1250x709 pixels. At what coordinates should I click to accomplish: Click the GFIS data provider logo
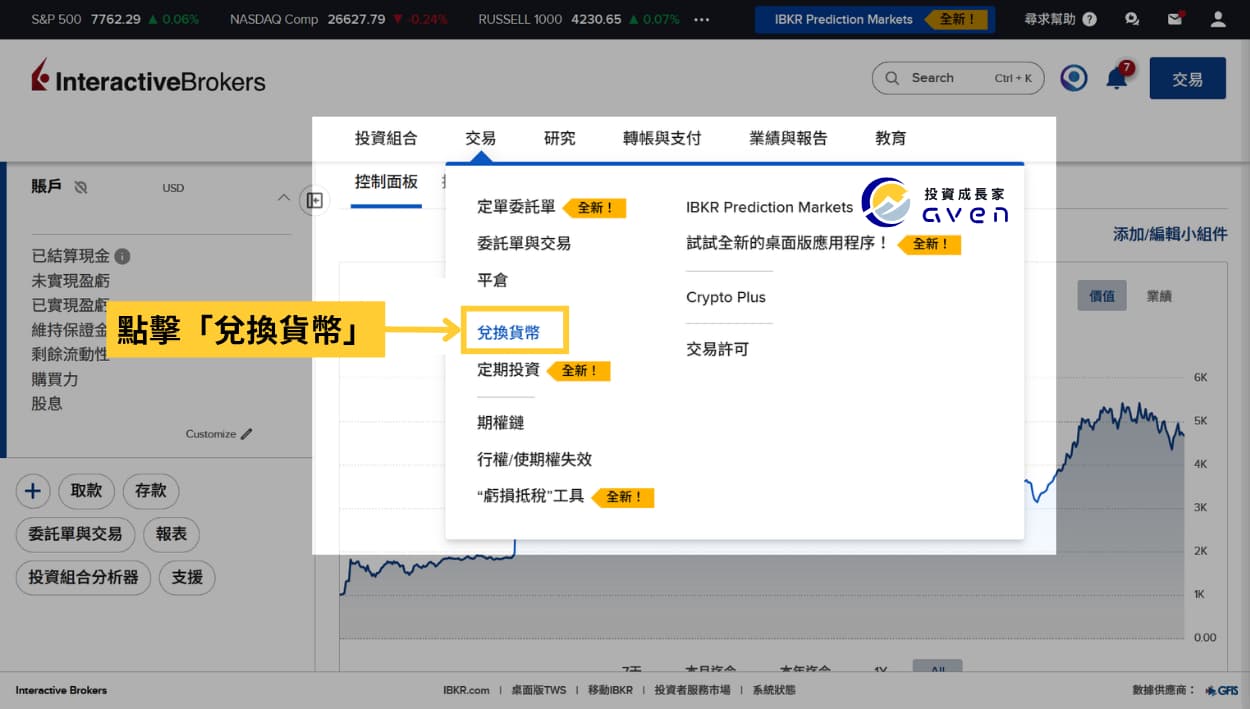point(1221,690)
